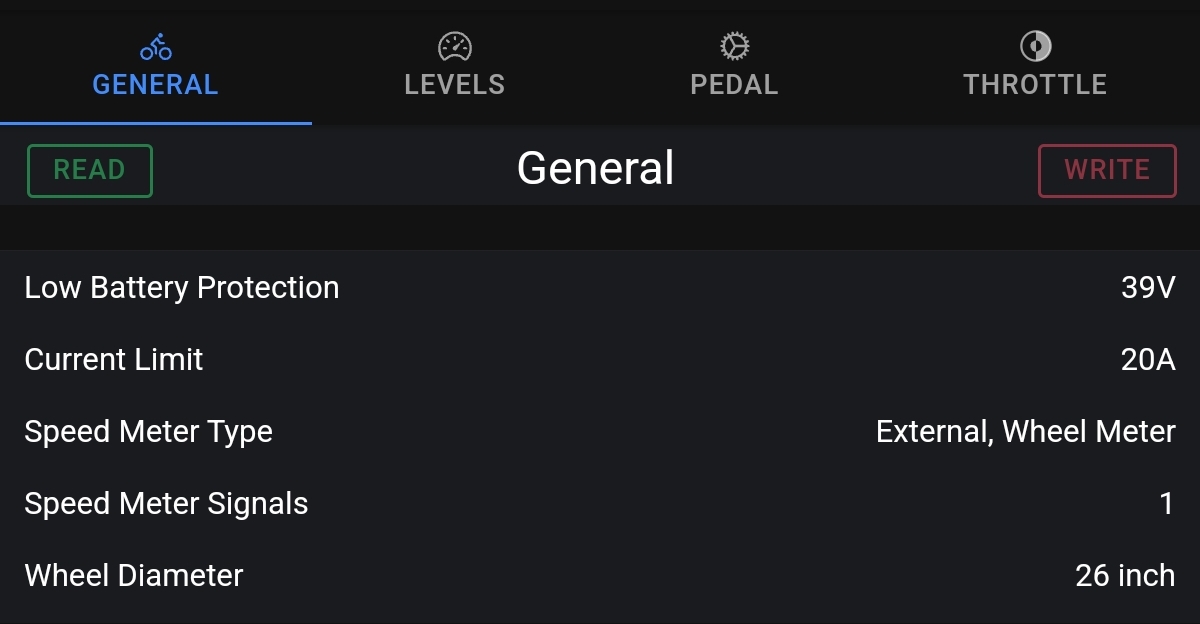Viewport: 1200px width, 624px height.
Task: Click the half-filled circle Throttle icon
Action: pos(1035,47)
